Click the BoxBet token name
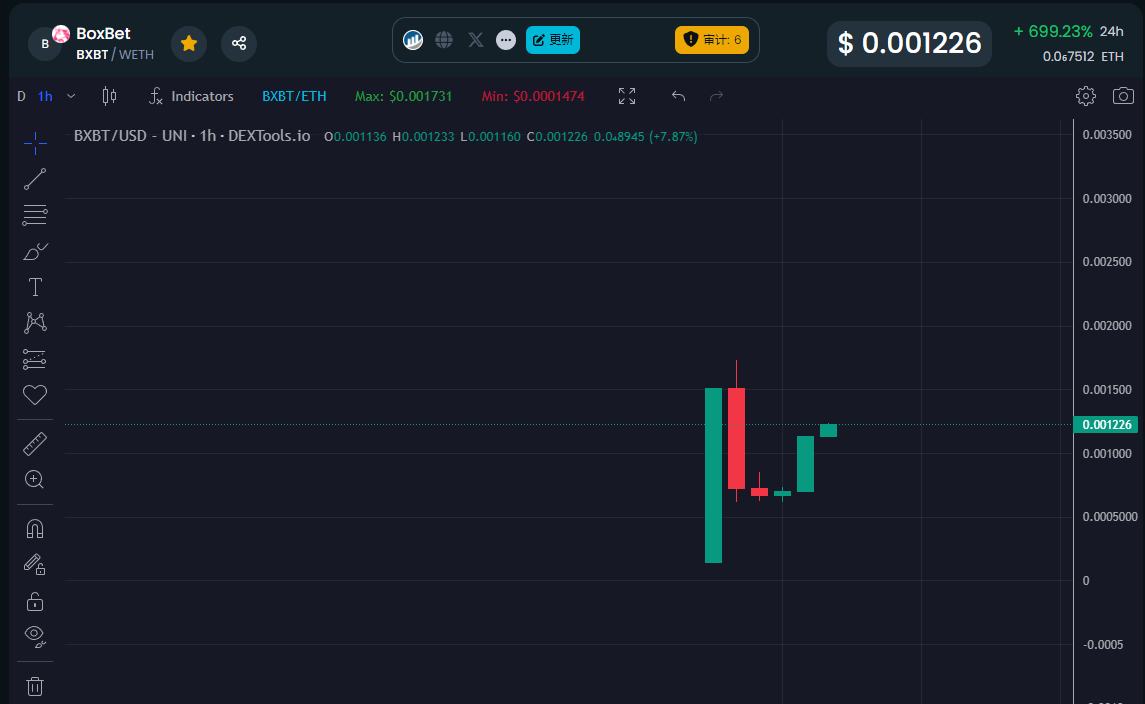Image resolution: width=1145 pixels, height=704 pixels. click(103, 34)
